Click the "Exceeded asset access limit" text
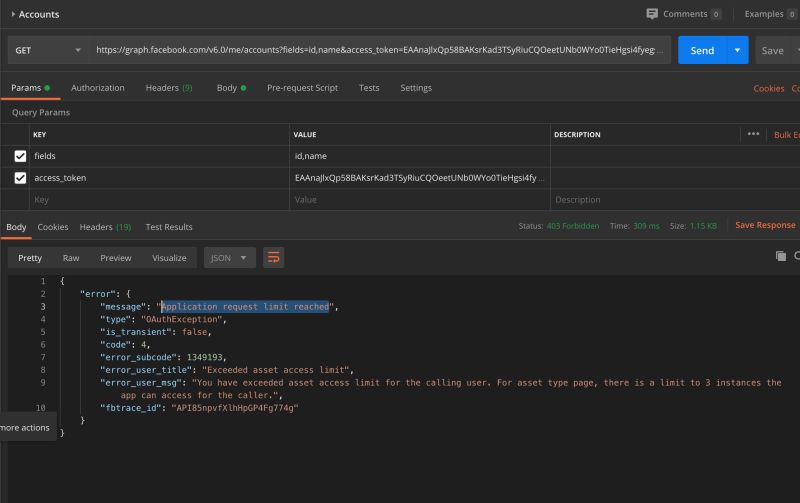The image size is (800, 503). [x=276, y=370]
